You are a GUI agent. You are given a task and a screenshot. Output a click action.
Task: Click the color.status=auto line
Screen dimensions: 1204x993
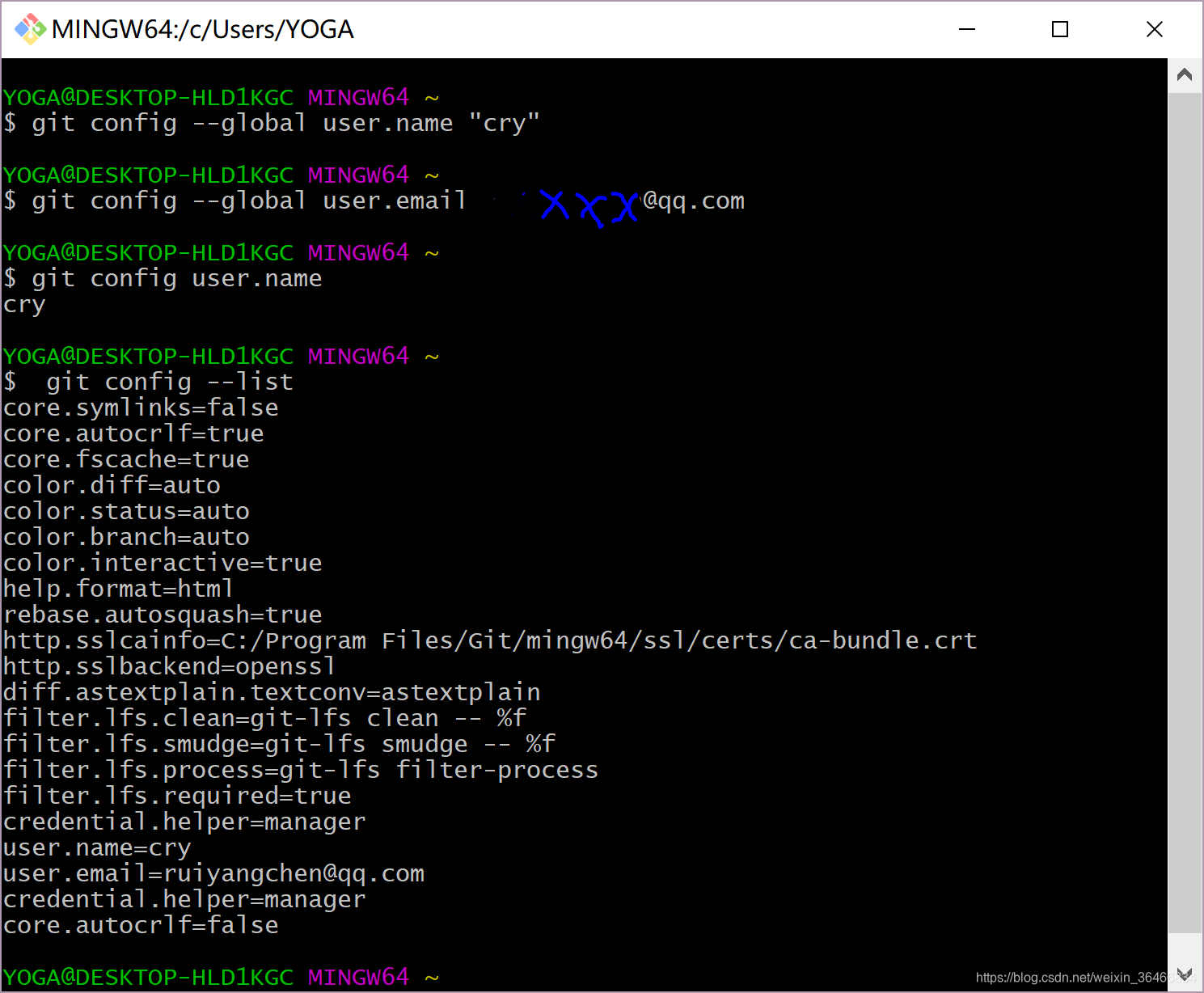pyautogui.click(x=127, y=512)
